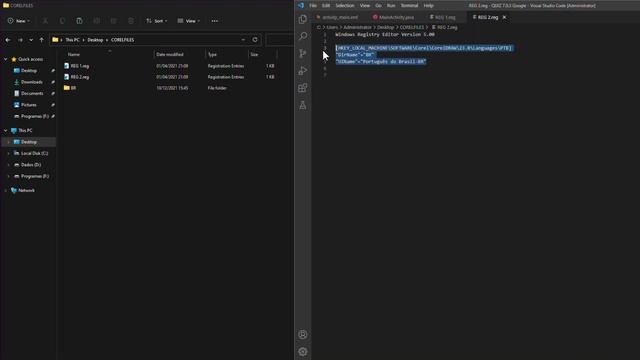This screenshot has width=640, height=360.
Task: Open the View menu in VS Code
Action: point(364,6)
